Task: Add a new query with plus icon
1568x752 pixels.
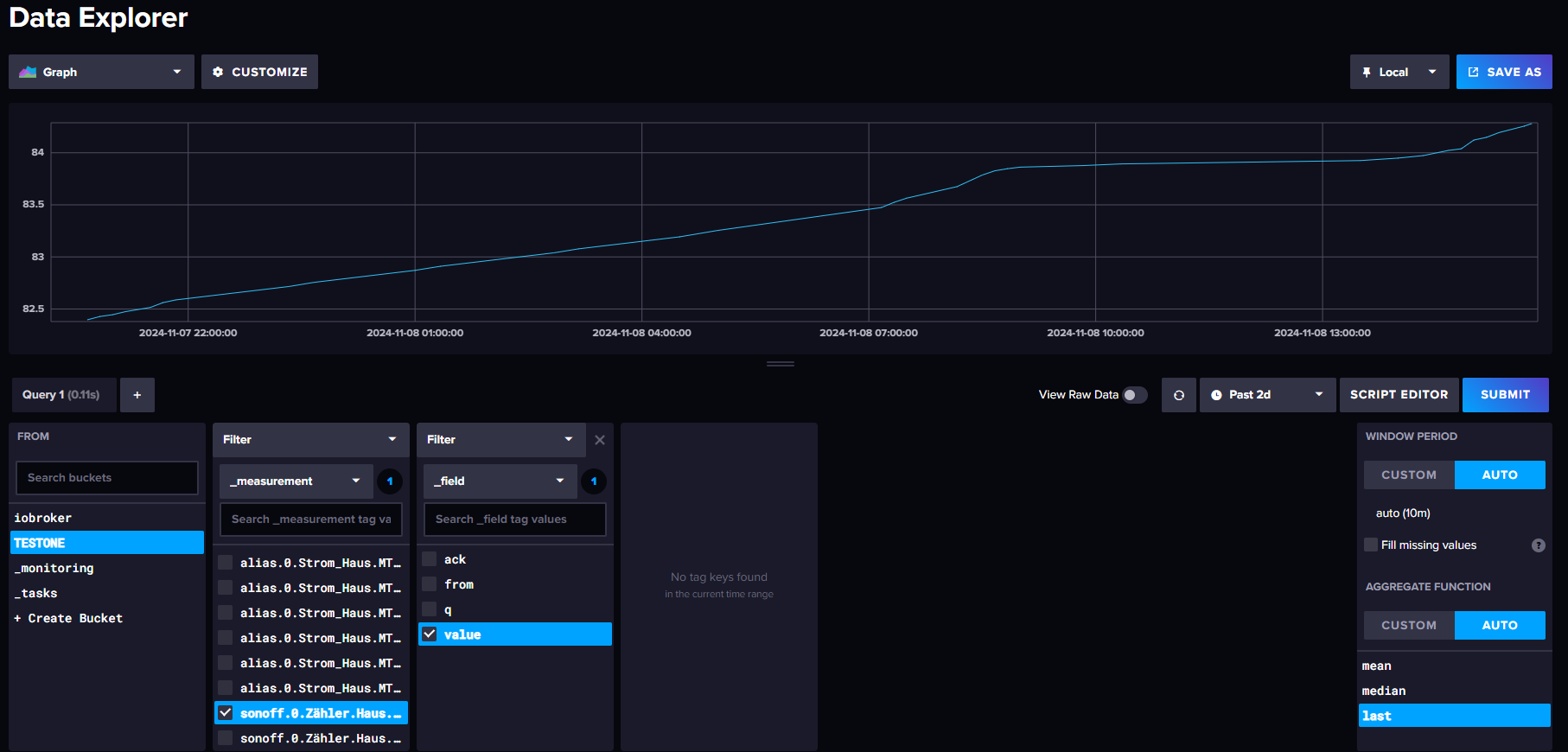Action: [x=137, y=395]
